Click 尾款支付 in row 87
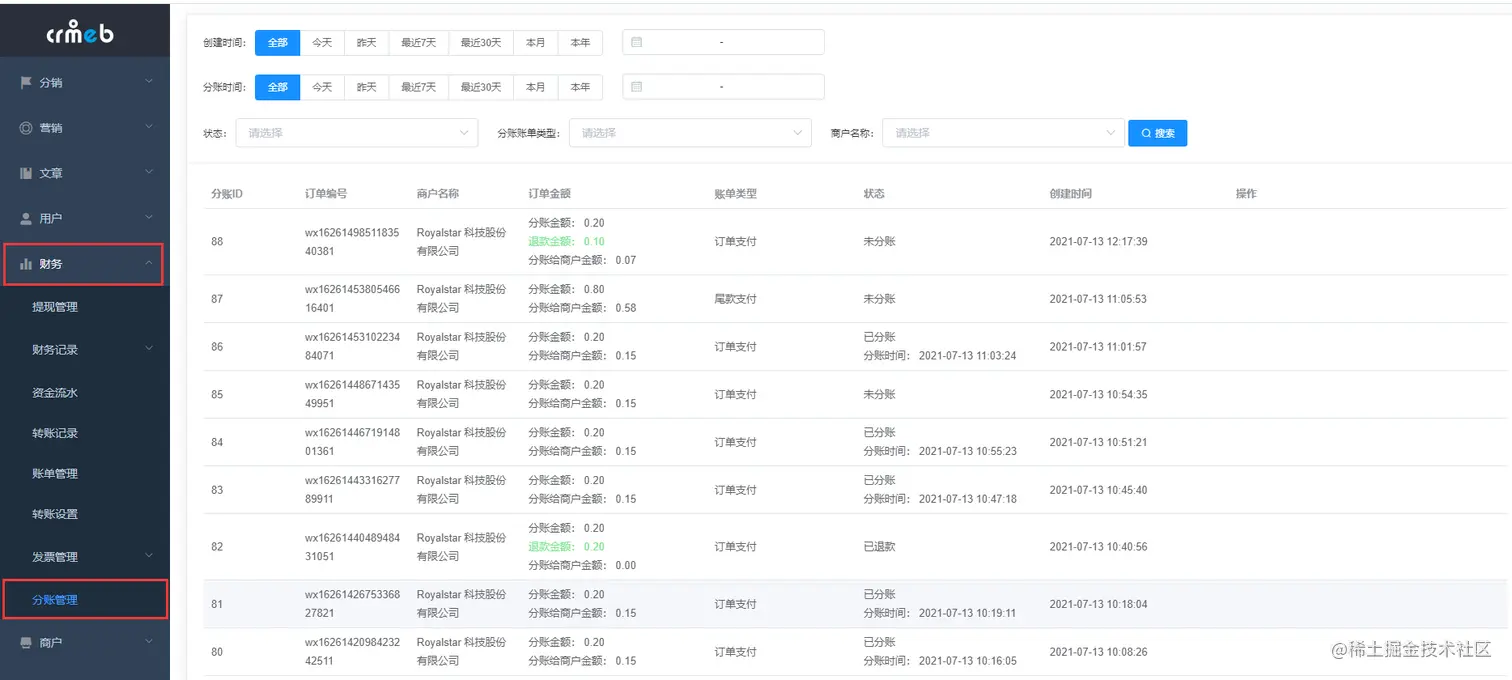This screenshot has height=680, width=1512. tap(735, 299)
